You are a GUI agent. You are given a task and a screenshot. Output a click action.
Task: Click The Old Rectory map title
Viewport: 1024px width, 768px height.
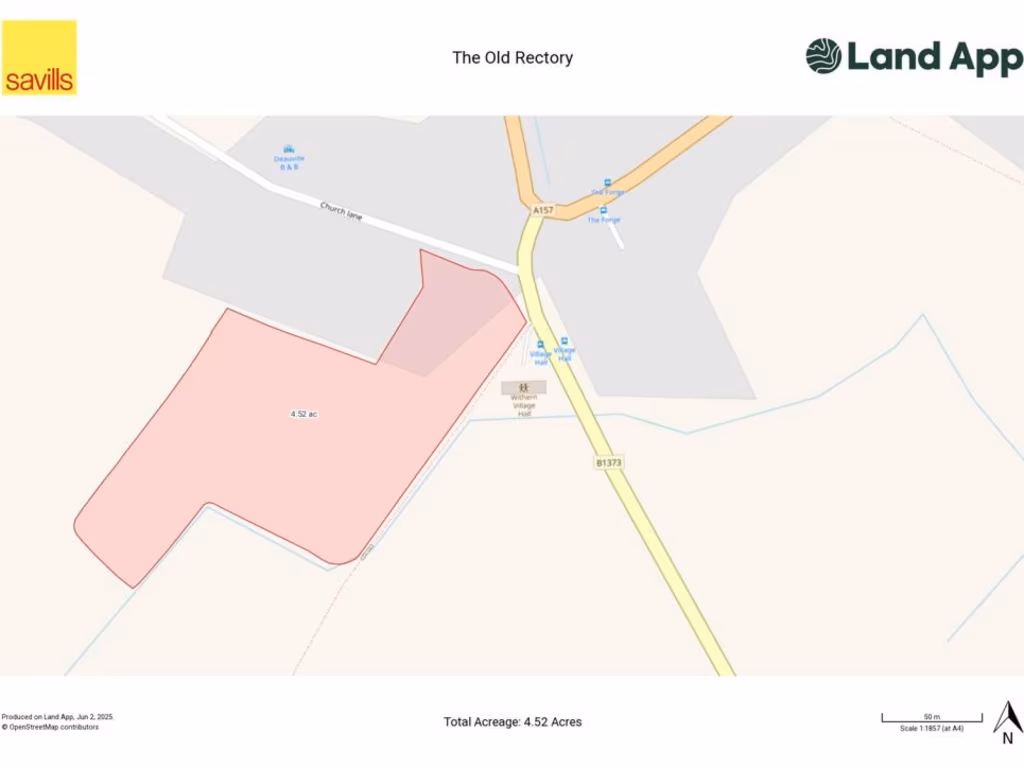pos(513,57)
